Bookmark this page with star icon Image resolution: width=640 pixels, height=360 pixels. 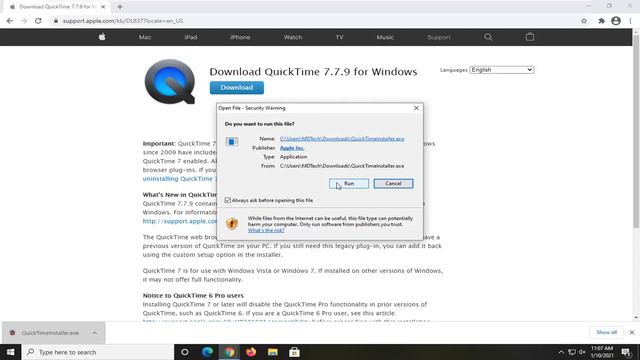(x=584, y=21)
